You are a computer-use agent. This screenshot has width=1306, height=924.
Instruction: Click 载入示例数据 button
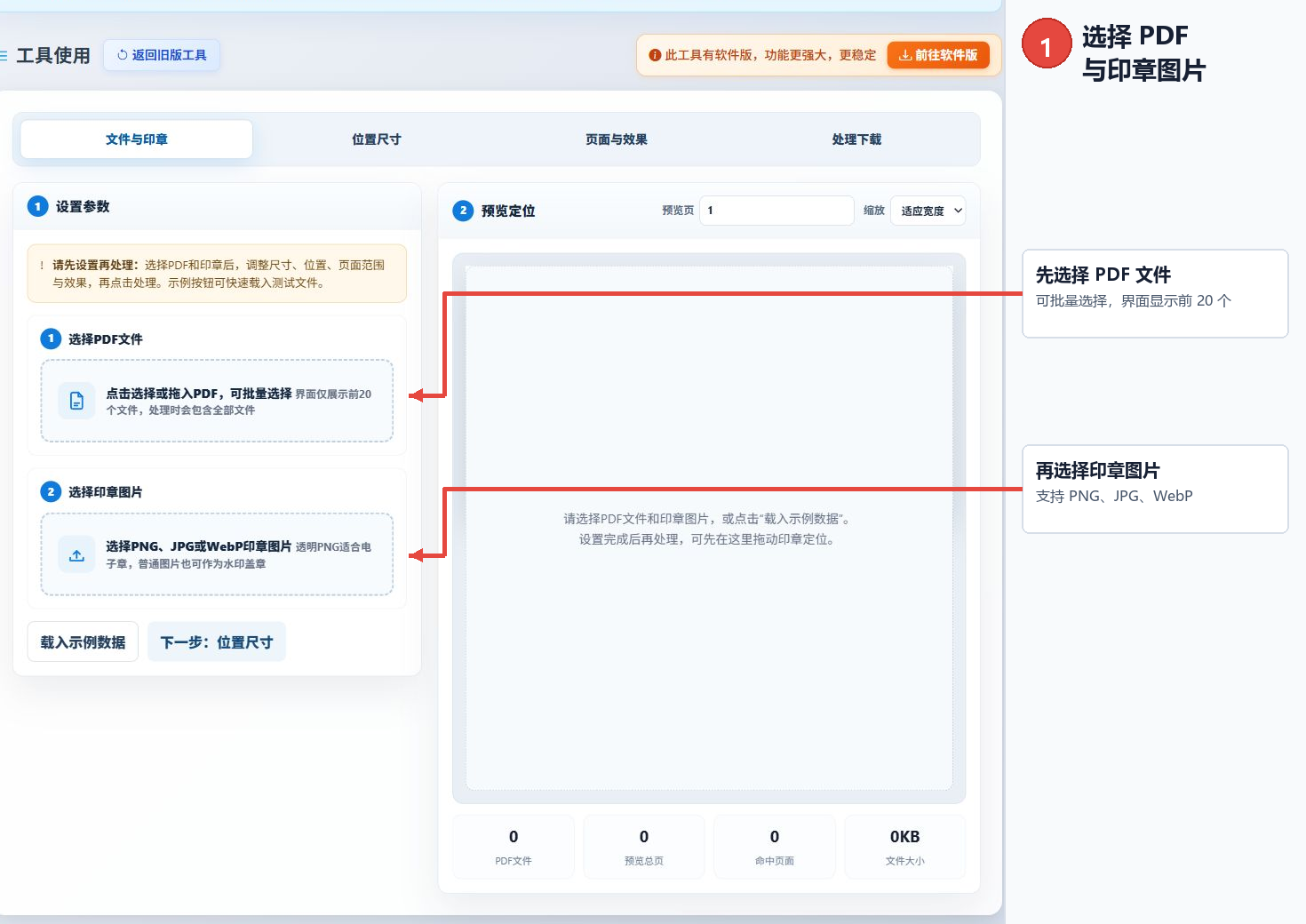click(83, 641)
